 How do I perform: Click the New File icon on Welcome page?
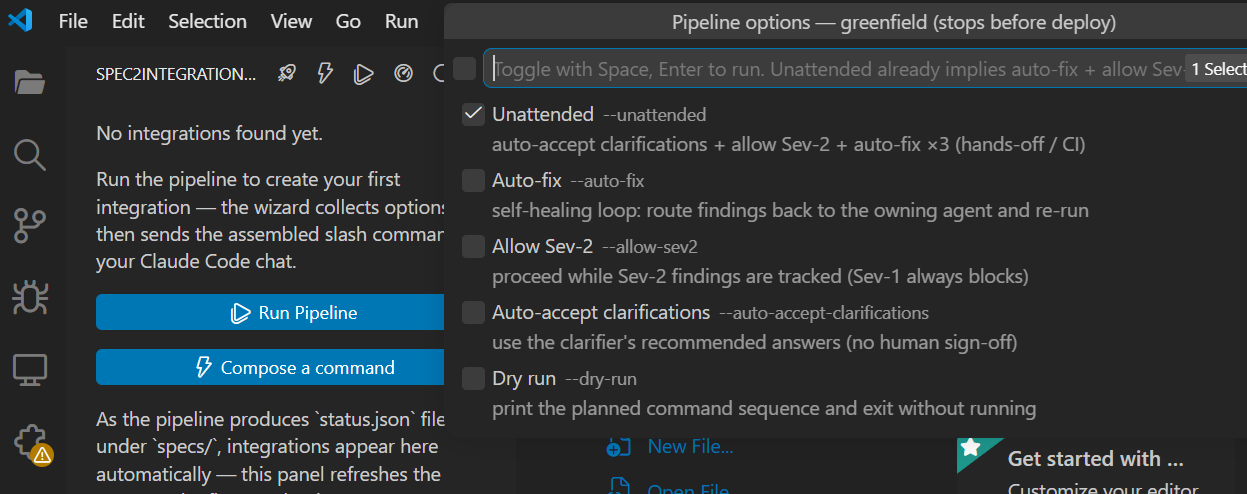619,447
